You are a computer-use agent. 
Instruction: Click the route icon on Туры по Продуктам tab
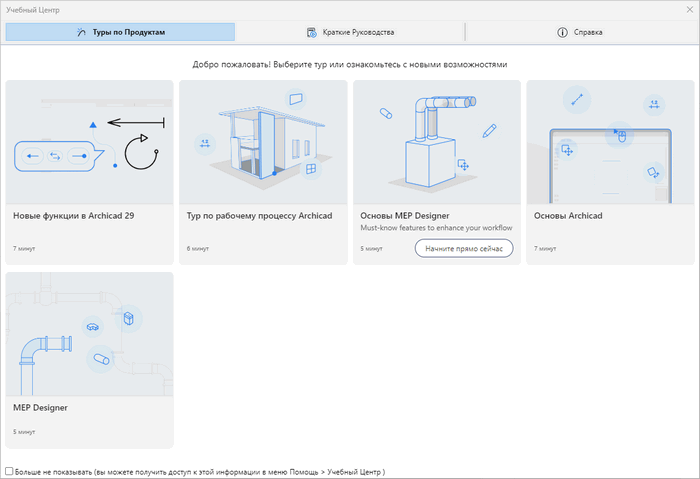(82, 32)
